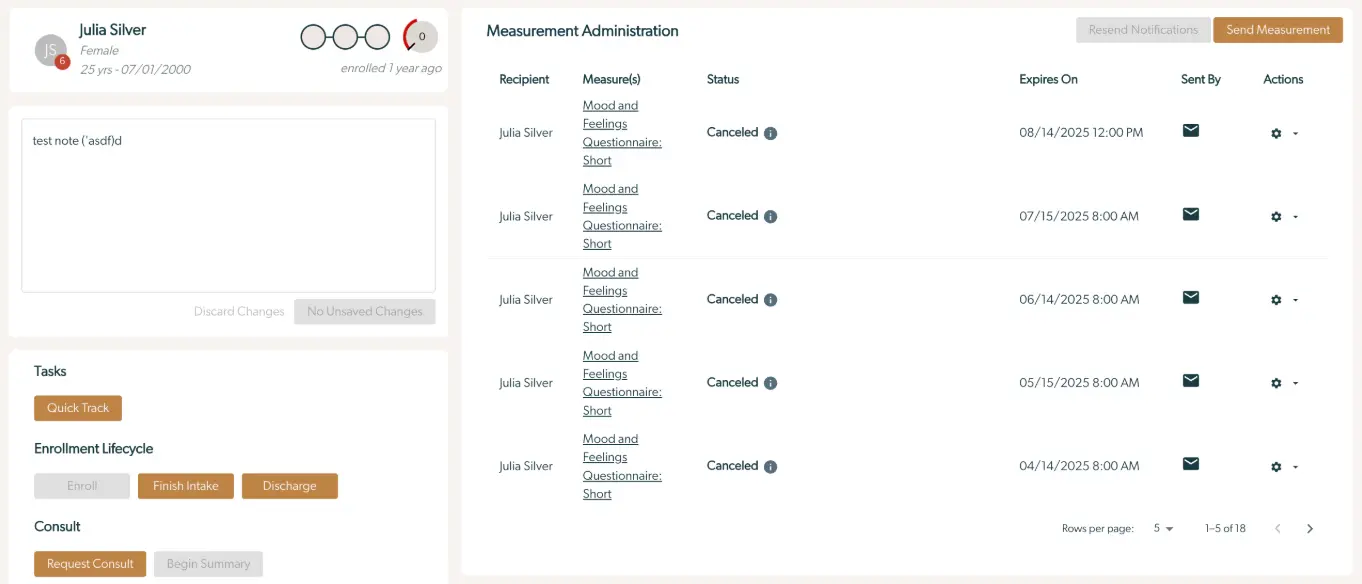Open the gear actions icon on the first measurement row
The width and height of the screenshot is (1362, 584).
click(x=1276, y=131)
